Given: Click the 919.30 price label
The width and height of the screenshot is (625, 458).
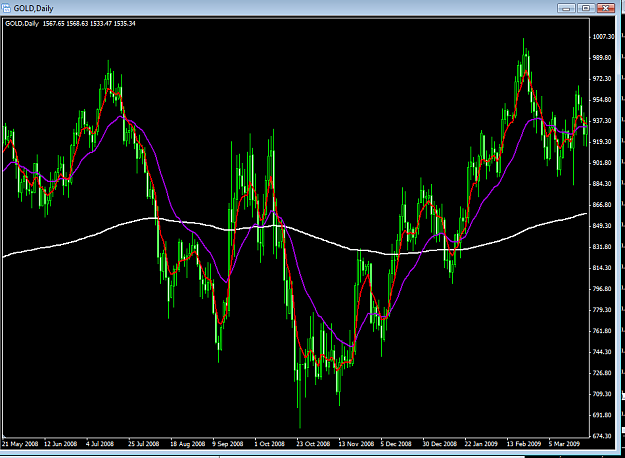Looking at the screenshot, I should point(602,142).
